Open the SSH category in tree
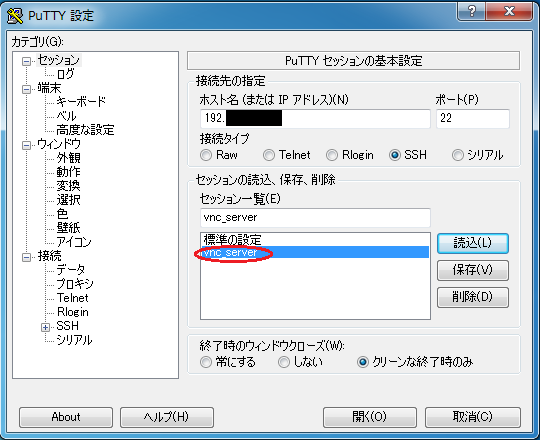Image resolution: width=540 pixels, height=440 pixels. click(68, 326)
